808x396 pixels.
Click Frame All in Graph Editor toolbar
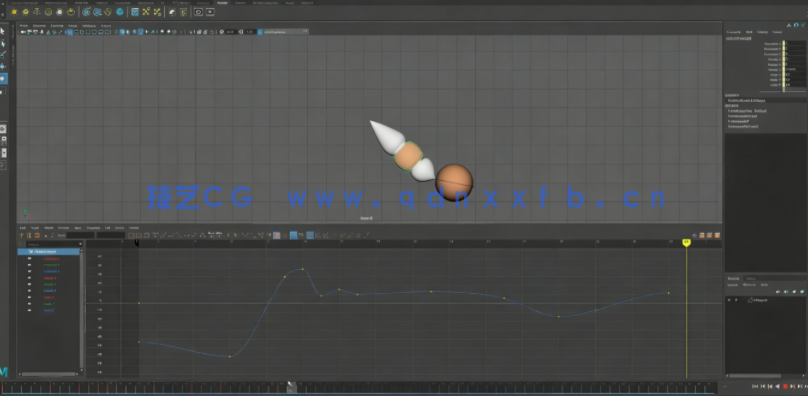131,235
